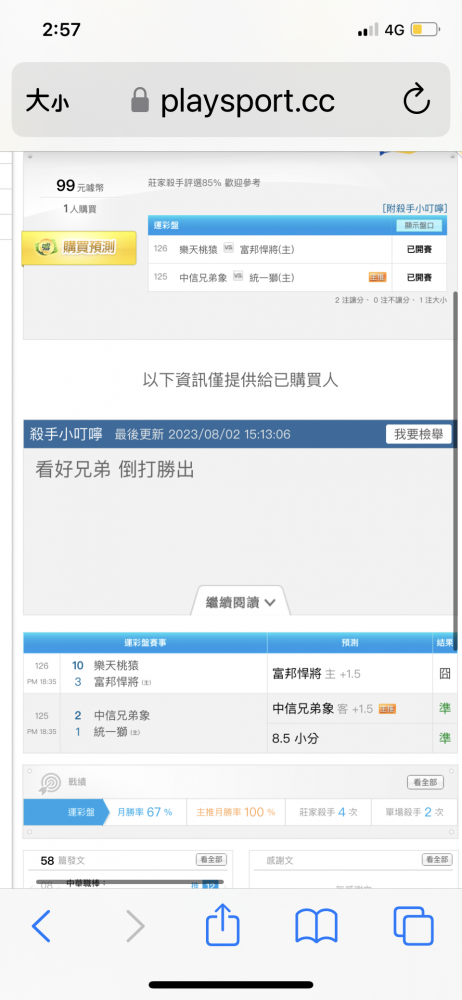Open the 大小 text size menu

tap(47, 101)
